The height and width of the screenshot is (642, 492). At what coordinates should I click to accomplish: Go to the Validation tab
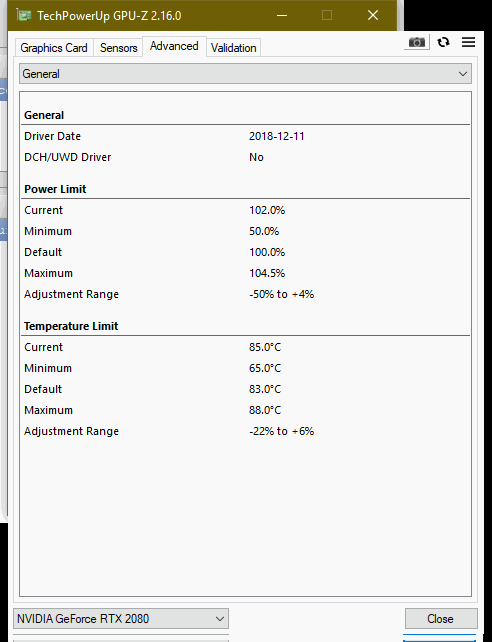click(233, 48)
